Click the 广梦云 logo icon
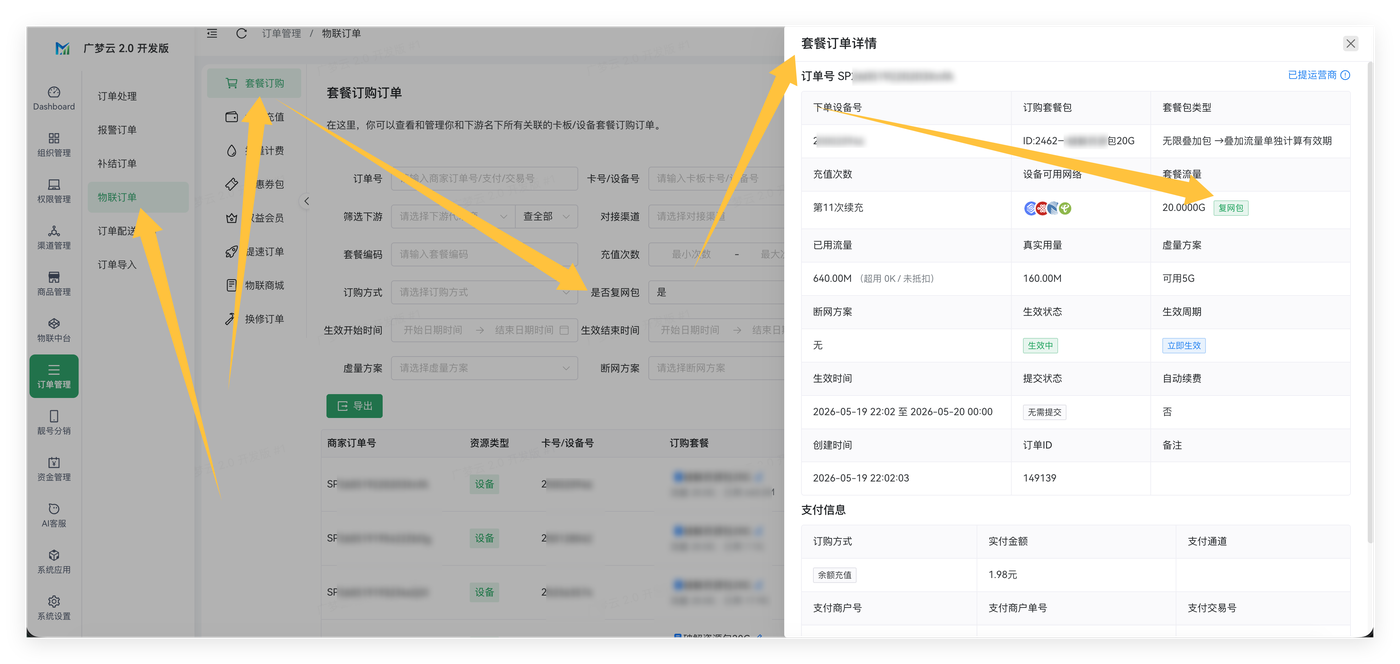The image size is (1400, 664). tap(63, 48)
